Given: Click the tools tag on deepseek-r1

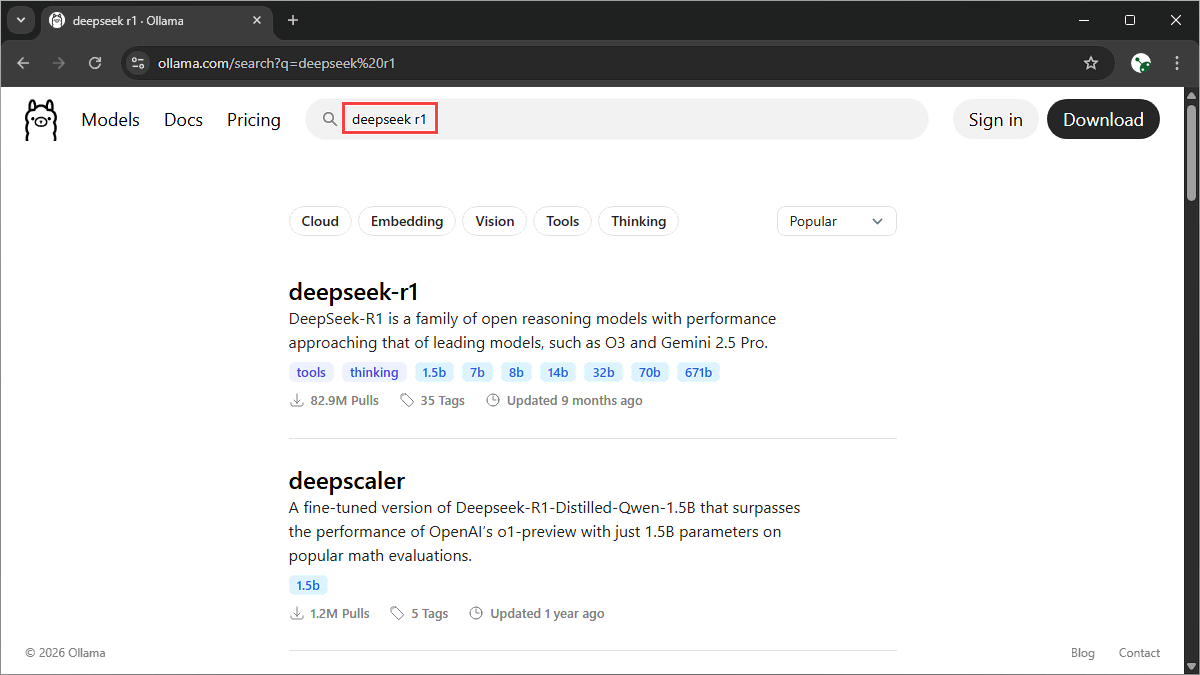Looking at the screenshot, I should pyautogui.click(x=311, y=372).
